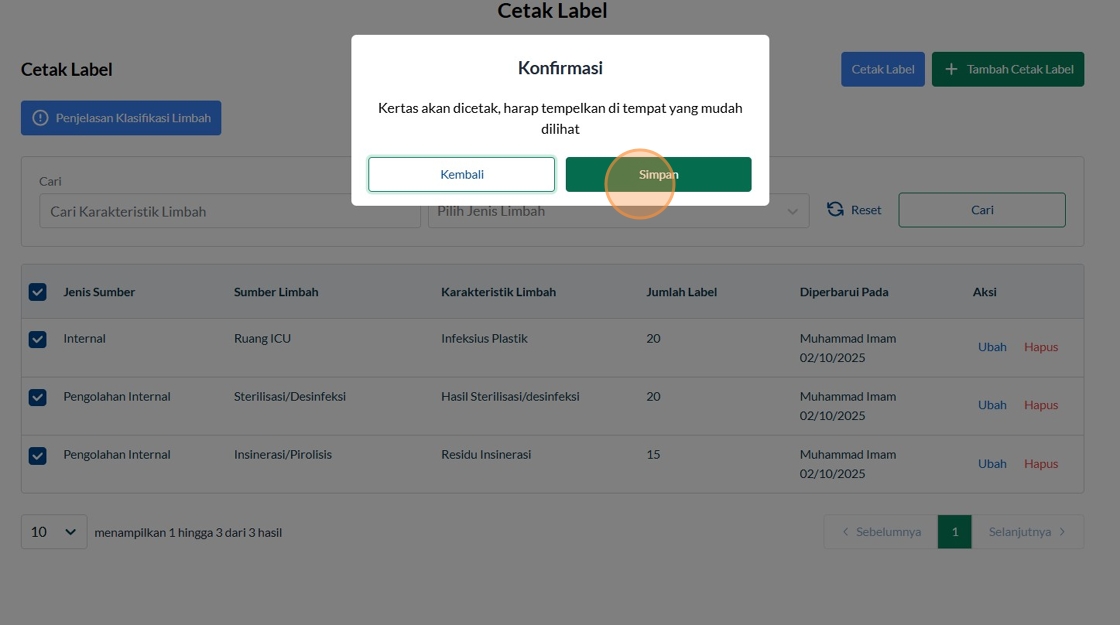This screenshot has width=1120, height=625.
Task: Uncheck the Sterilisasi/Desinfeksi row checkbox
Action: (x=38, y=397)
